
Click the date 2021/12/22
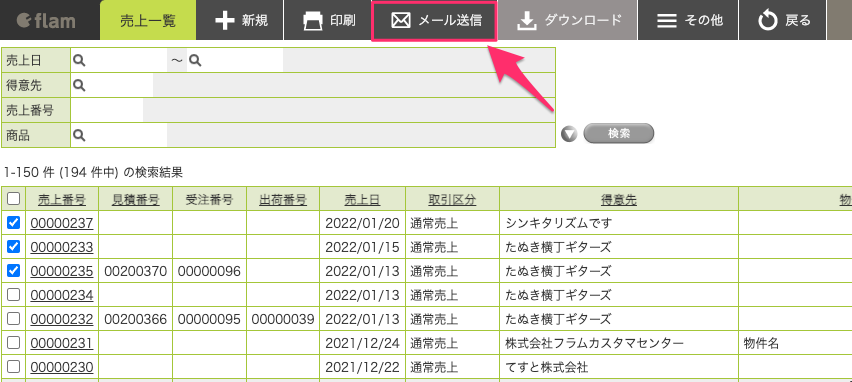[x=362, y=367]
